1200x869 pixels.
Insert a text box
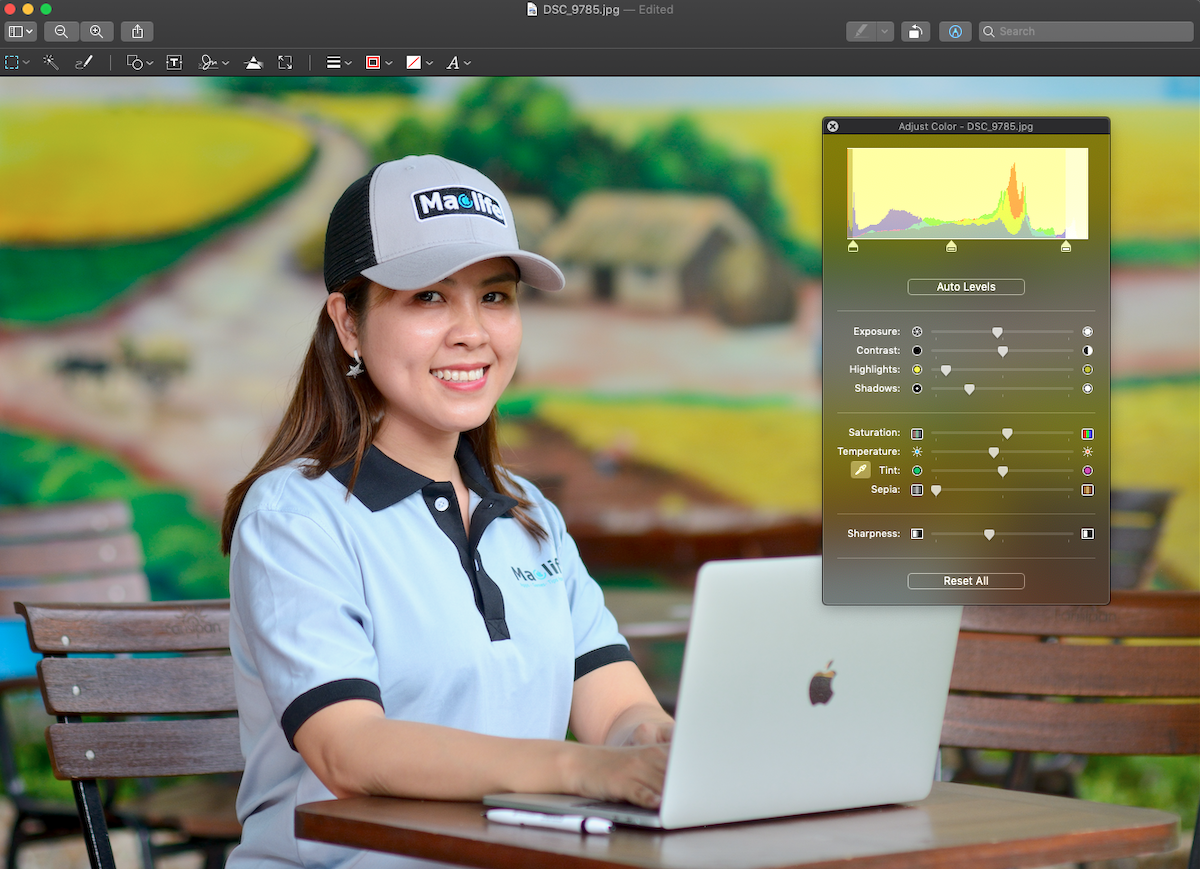(x=174, y=62)
